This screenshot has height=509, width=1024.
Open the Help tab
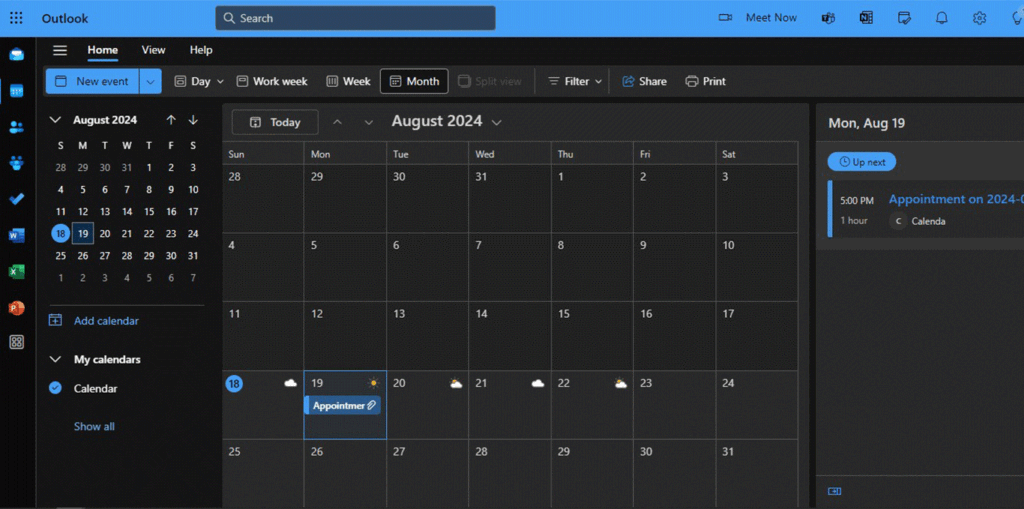201,50
